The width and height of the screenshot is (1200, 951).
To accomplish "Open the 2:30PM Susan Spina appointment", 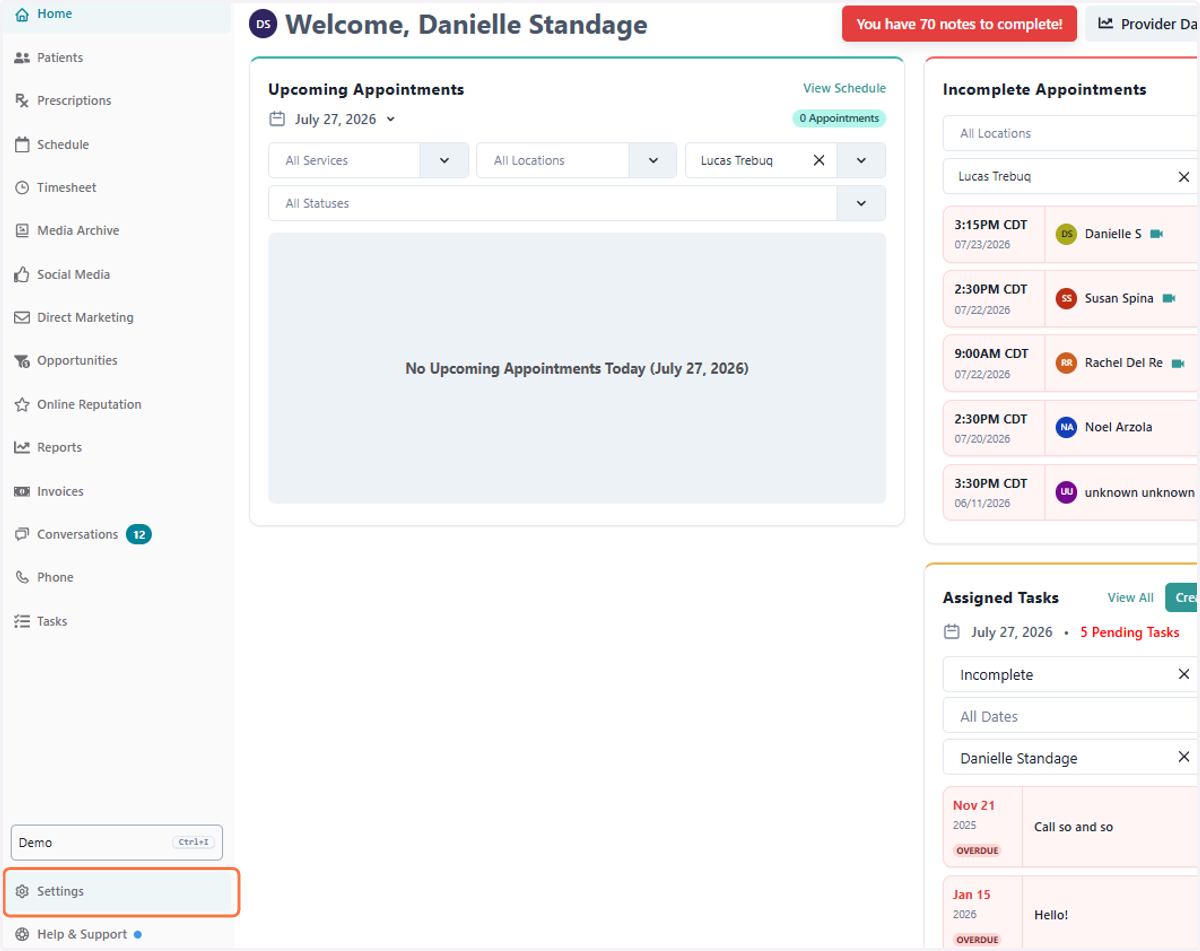I will (1070, 299).
